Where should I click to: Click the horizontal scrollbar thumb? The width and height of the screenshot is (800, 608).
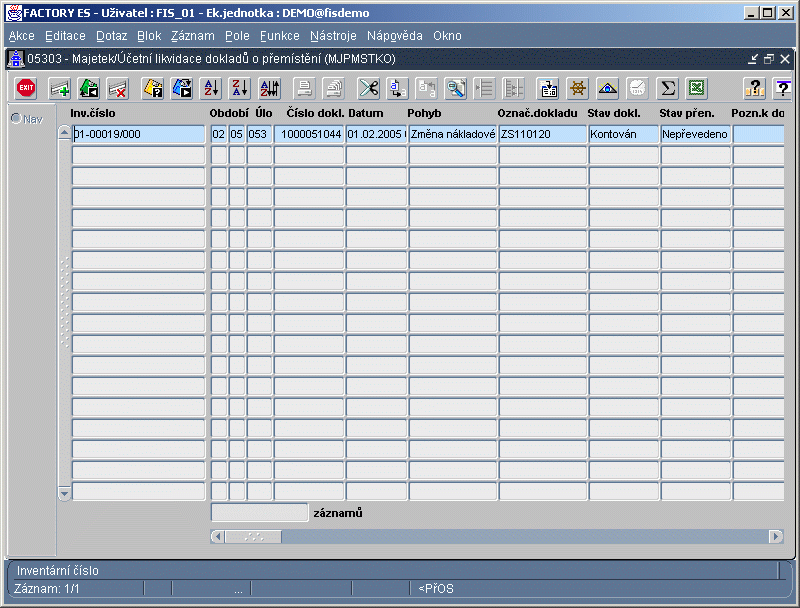[x=254, y=537]
